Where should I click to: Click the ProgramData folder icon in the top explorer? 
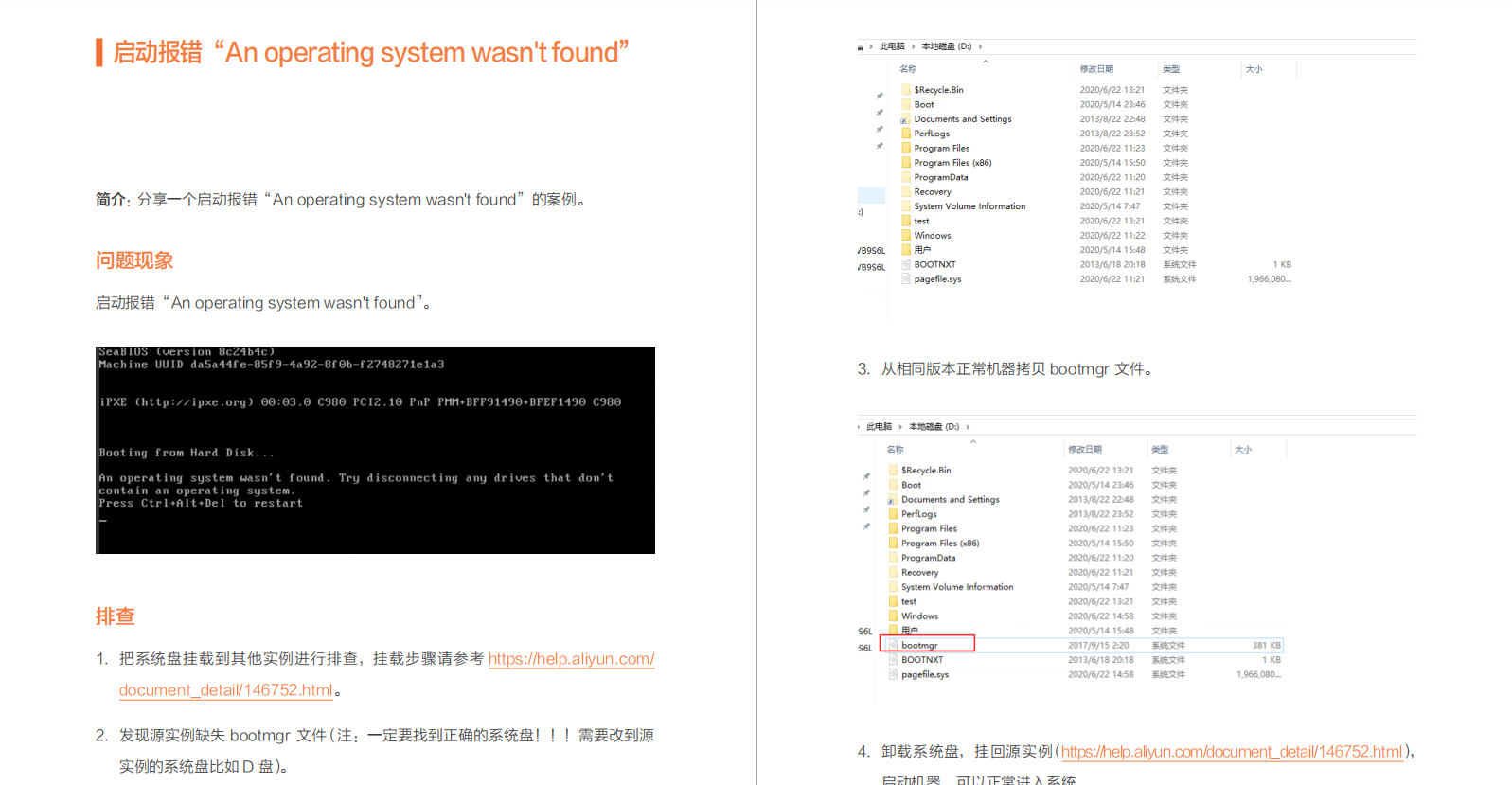(906, 177)
